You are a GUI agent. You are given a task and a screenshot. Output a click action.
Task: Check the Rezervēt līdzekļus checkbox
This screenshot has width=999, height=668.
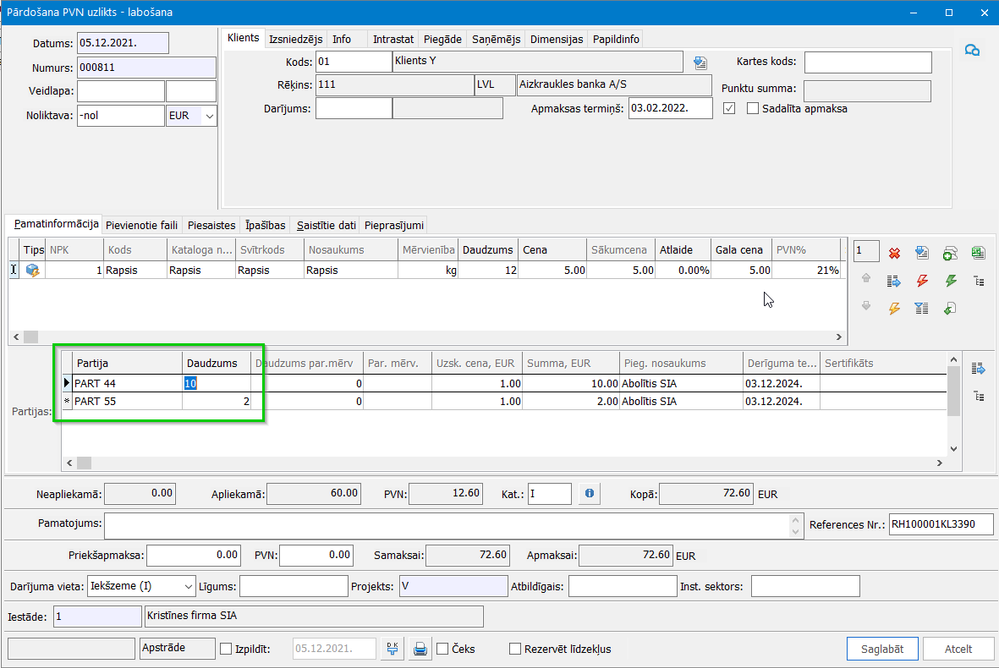[x=515, y=649]
